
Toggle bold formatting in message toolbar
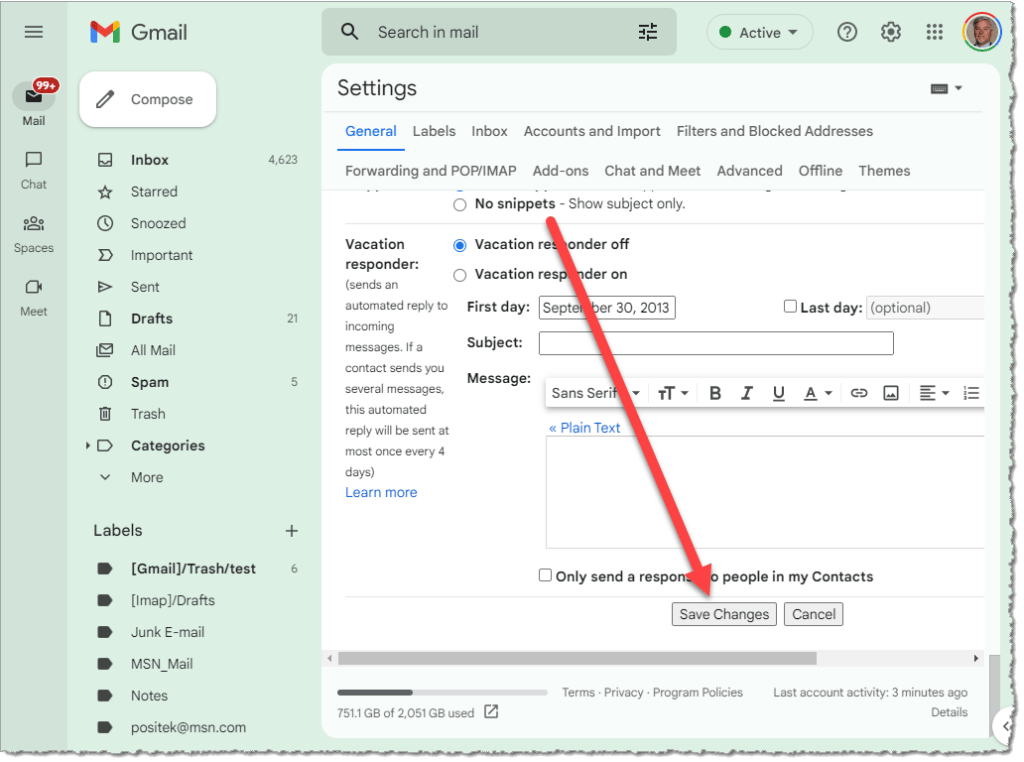(715, 393)
